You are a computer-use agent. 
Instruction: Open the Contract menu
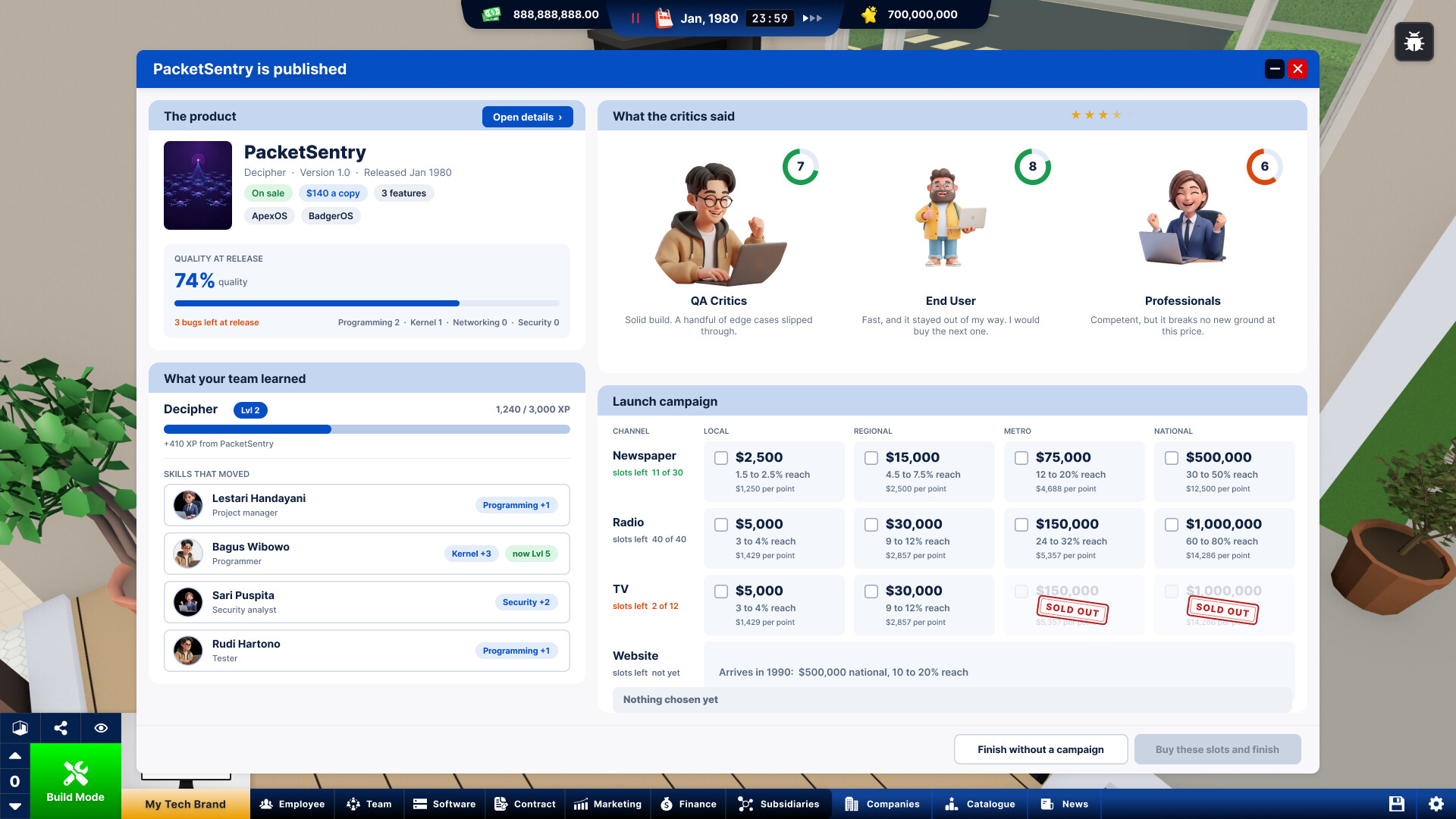click(525, 804)
